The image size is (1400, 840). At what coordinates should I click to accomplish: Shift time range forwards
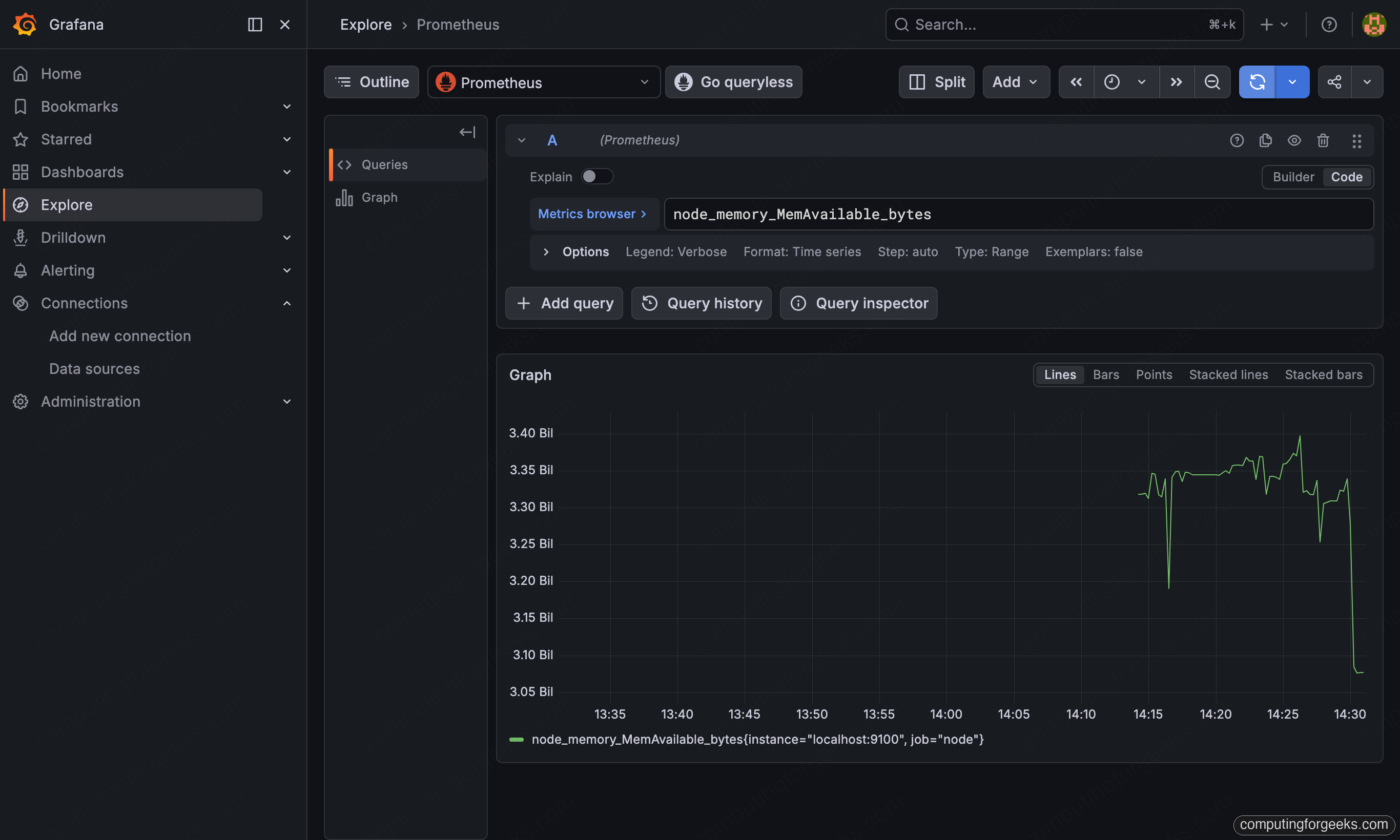click(x=1176, y=82)
